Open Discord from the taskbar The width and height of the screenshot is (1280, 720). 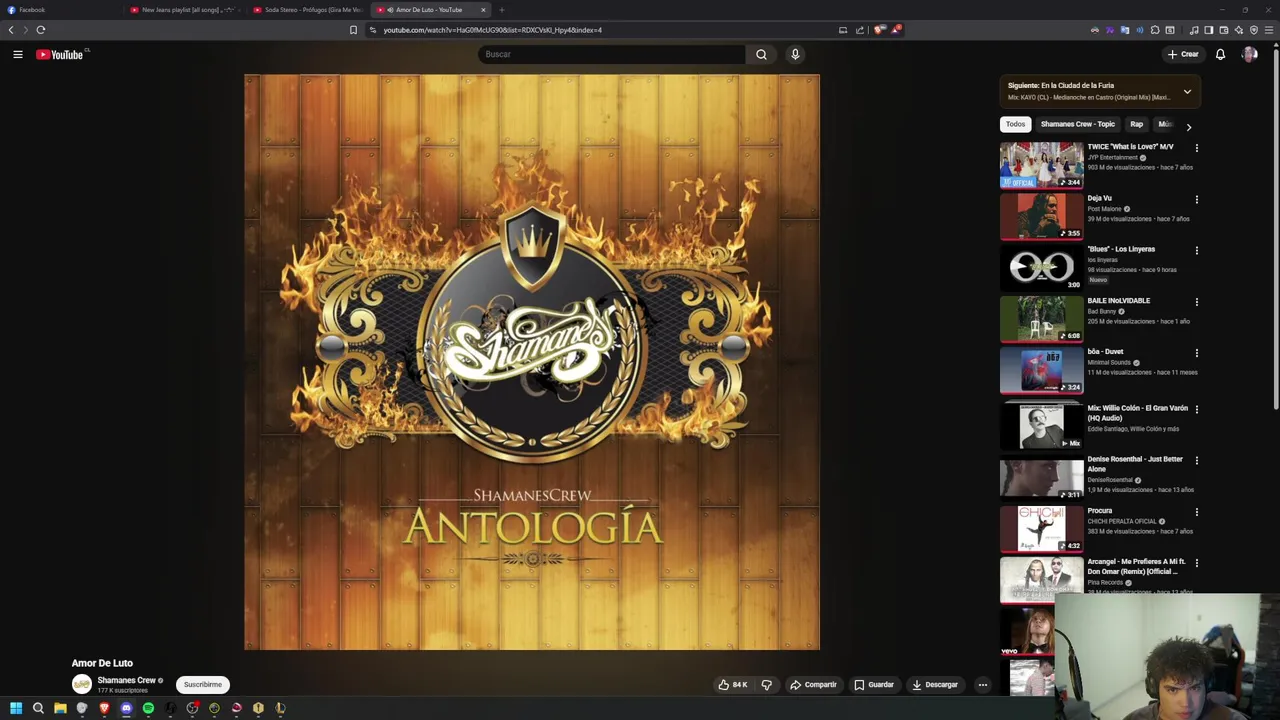(x=126, y=708)
